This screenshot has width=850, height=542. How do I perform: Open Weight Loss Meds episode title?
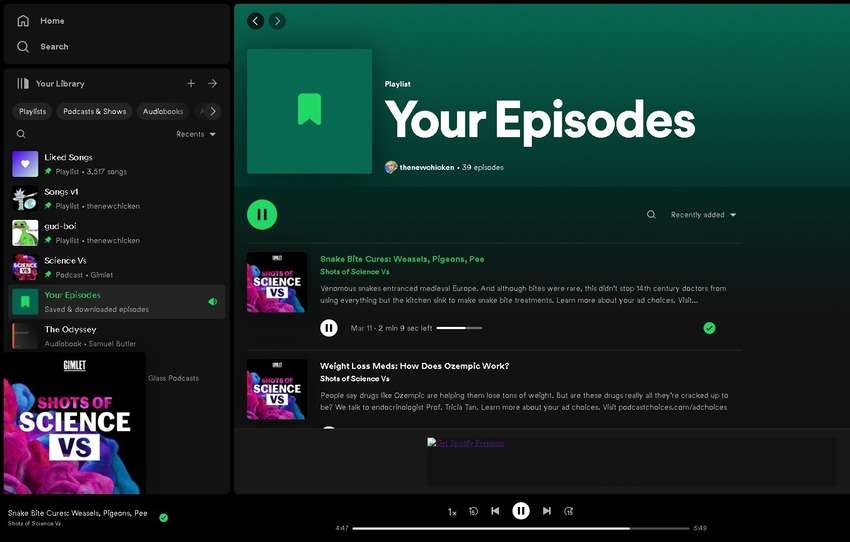414,366
